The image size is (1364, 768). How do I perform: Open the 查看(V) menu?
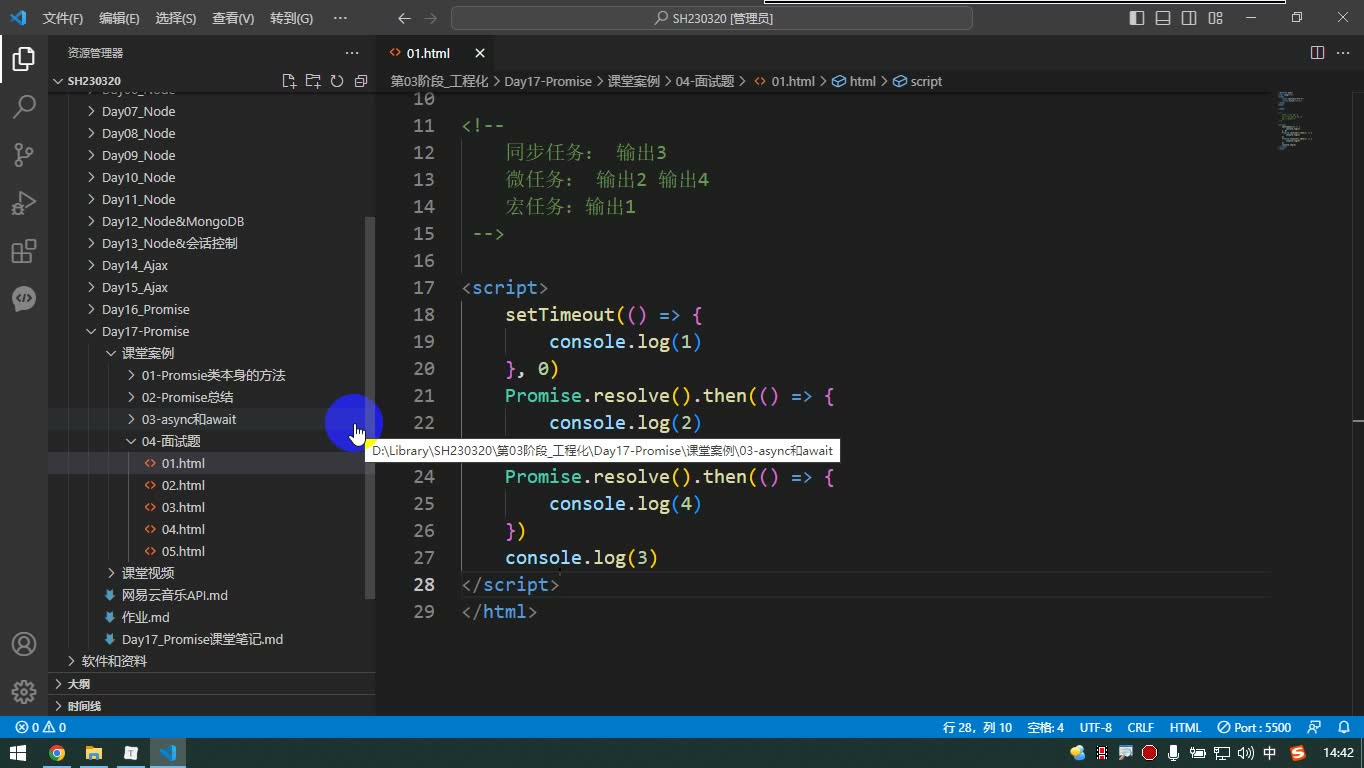[x=233, y=18]
